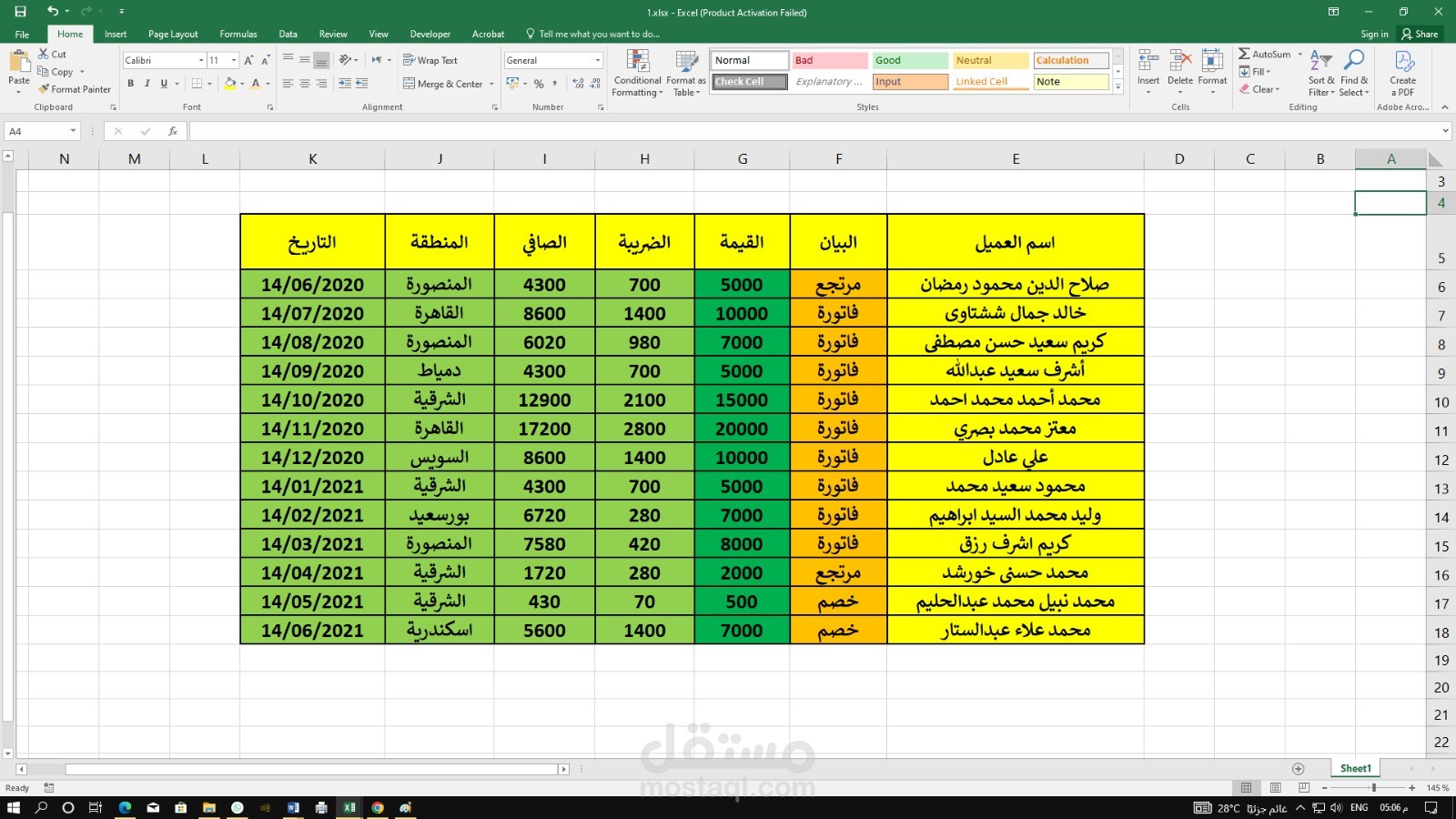Click the Decrease Indent icon
The height and width of the screenshot is (819, 1456).
click(344, 84)
